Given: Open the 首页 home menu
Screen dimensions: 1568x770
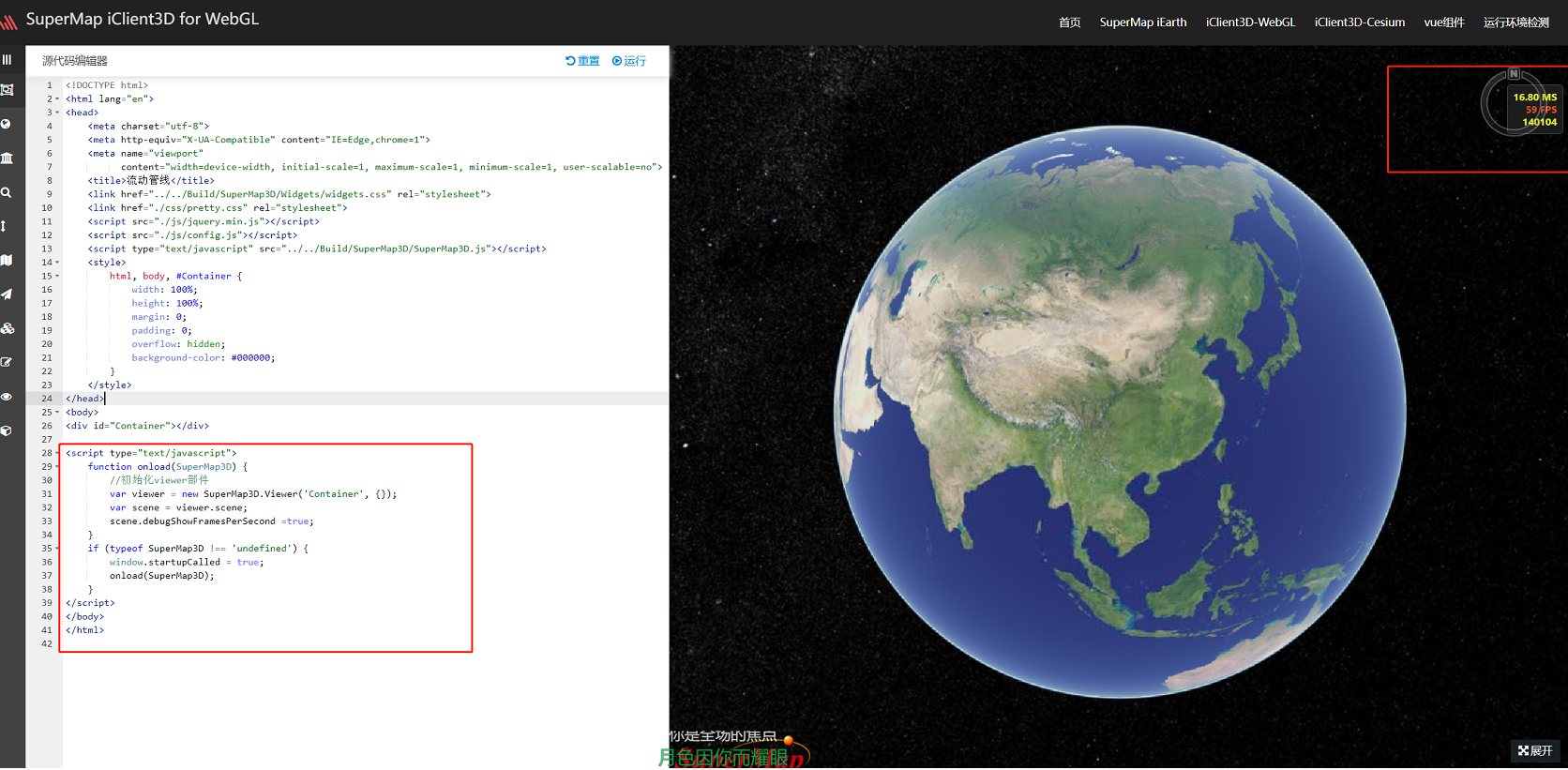Looking at the screenshot, I should [1069, 23].
